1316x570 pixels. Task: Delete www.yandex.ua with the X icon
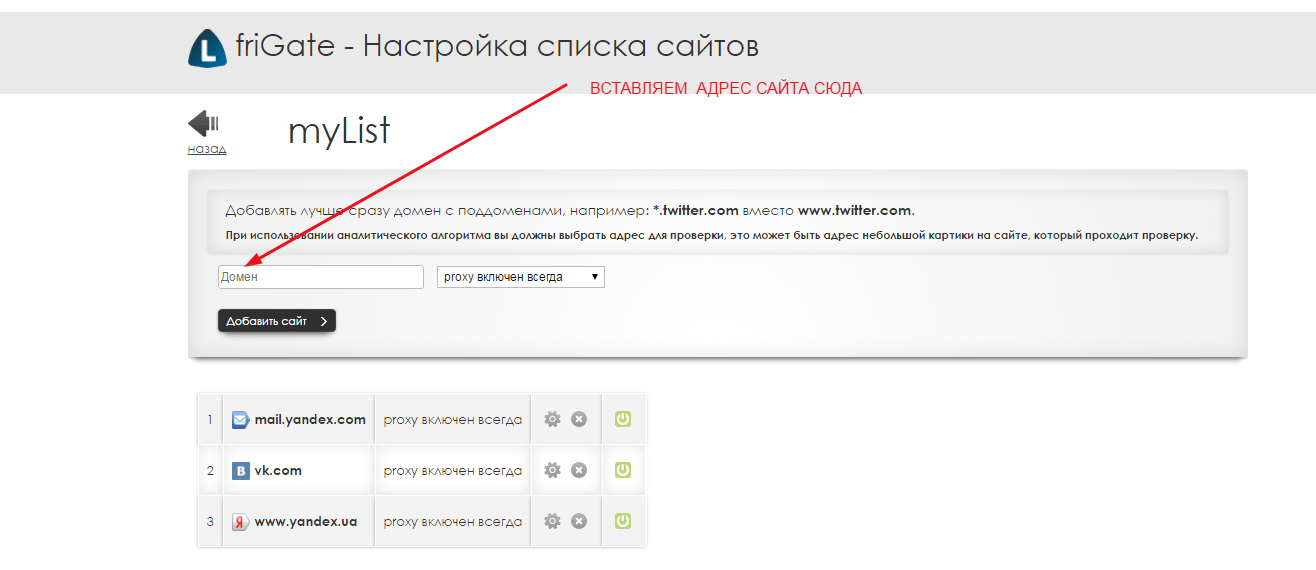[x=579, y=521]
